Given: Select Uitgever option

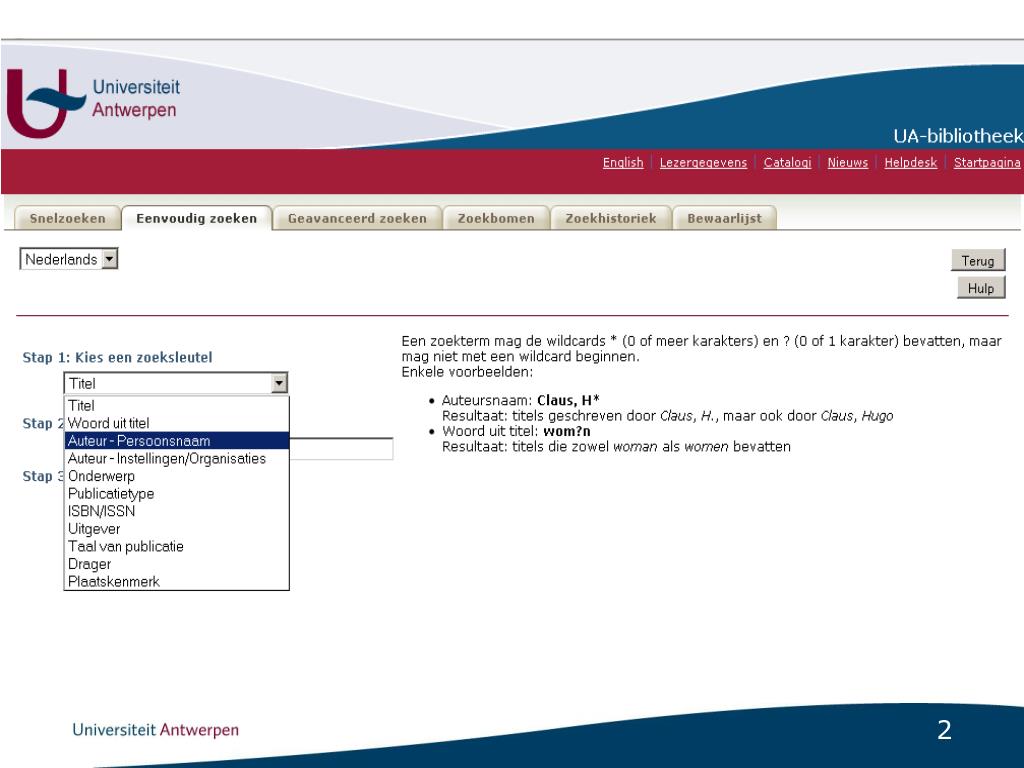Looking at the screenshot, I should tap(176, 529).
